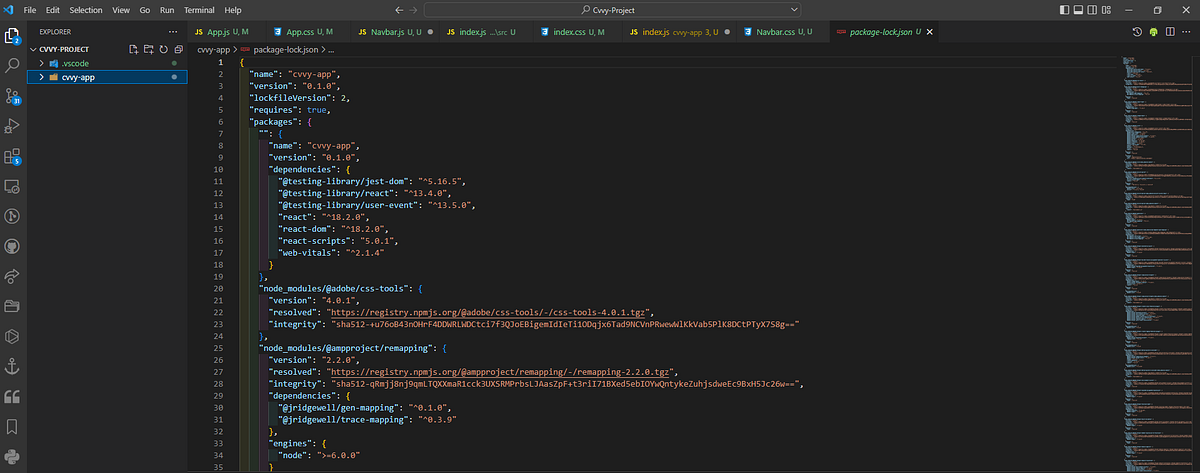The height and width of the screenshot is (473, 1200).
Task: Open the Run menu
Action: tap(167, 9)
